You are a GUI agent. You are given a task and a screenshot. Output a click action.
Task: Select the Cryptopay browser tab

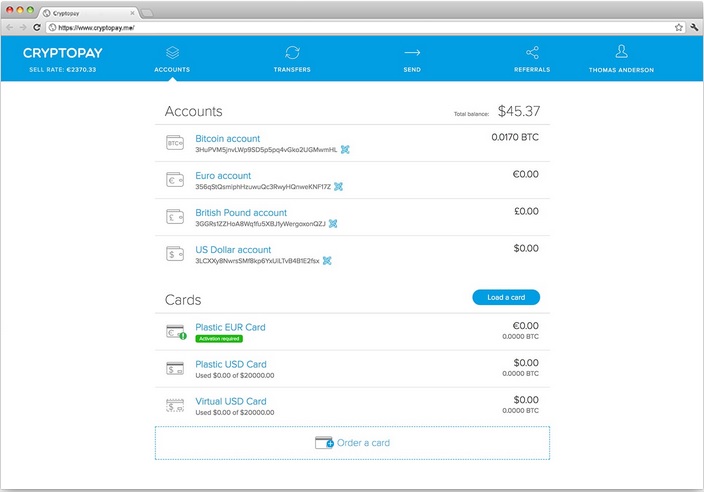tap(89, 13)
